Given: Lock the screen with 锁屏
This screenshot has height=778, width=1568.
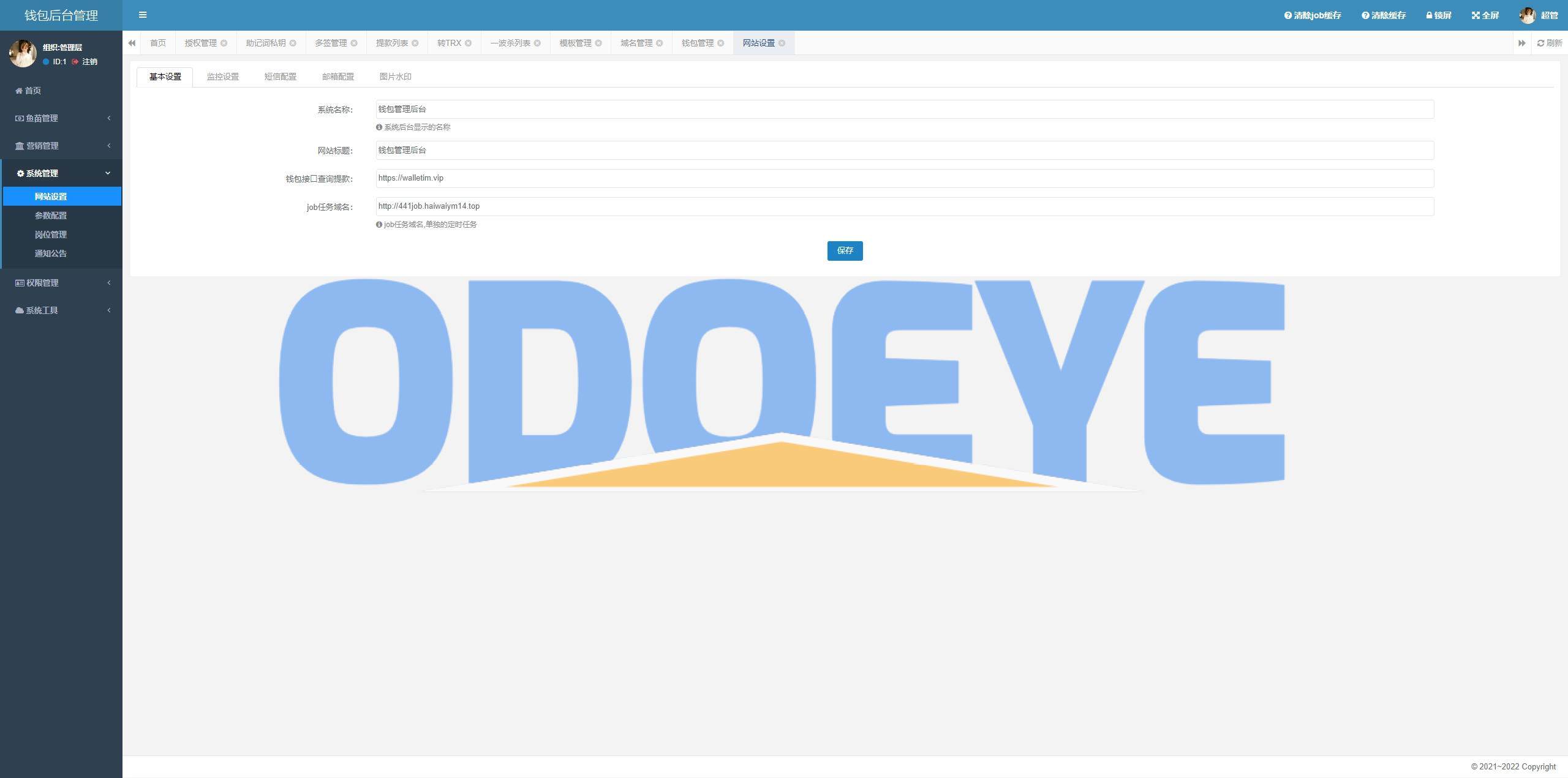Looking at the screenshot, I should 1439,15.
